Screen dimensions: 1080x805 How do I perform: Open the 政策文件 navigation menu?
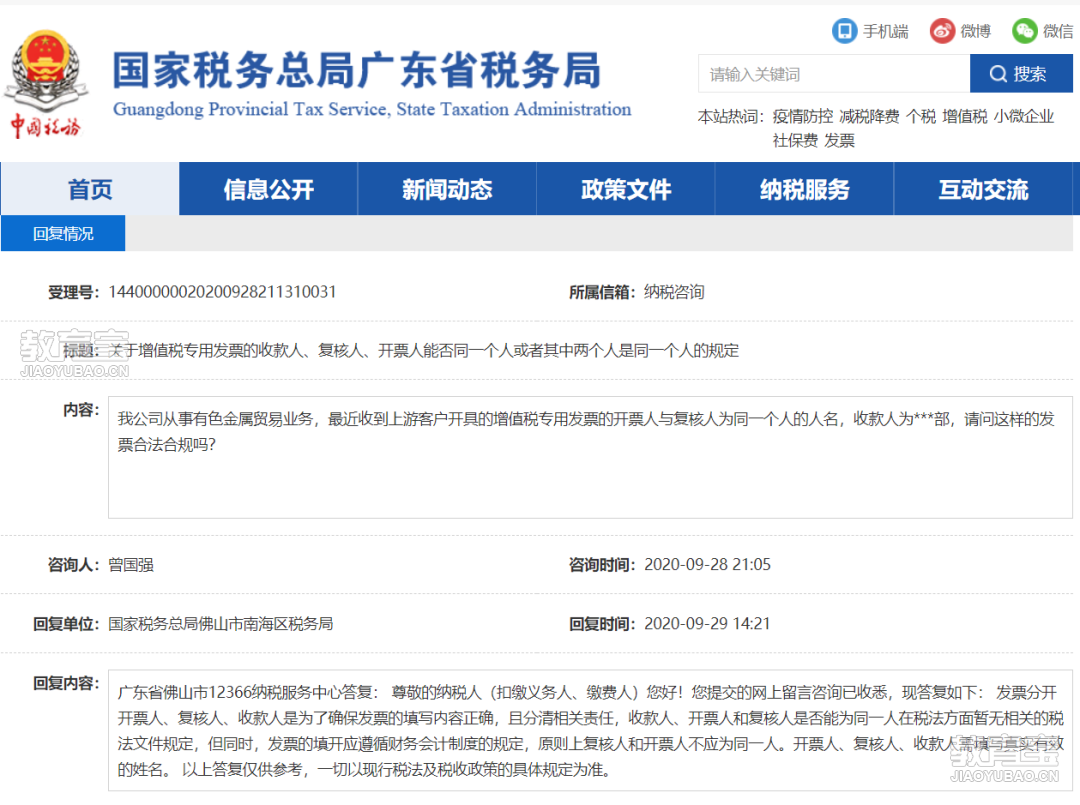pos(625,189)
